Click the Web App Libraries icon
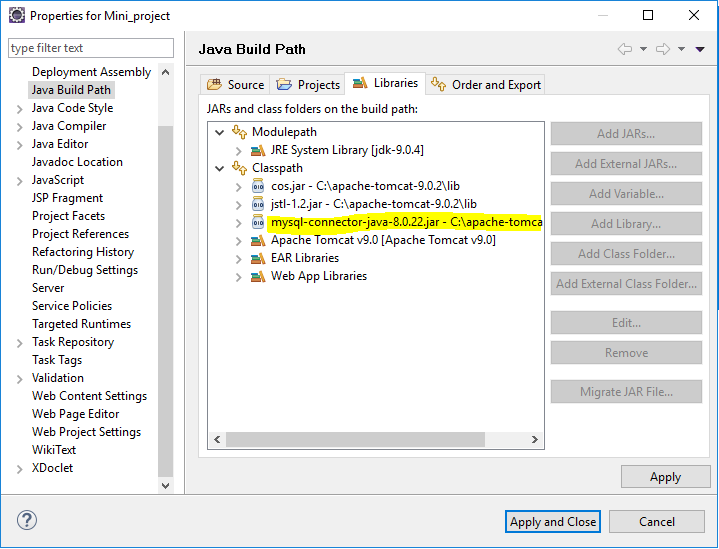Image resolution: width=719 pixels, height=549 pixels. [x=258, y=276]
